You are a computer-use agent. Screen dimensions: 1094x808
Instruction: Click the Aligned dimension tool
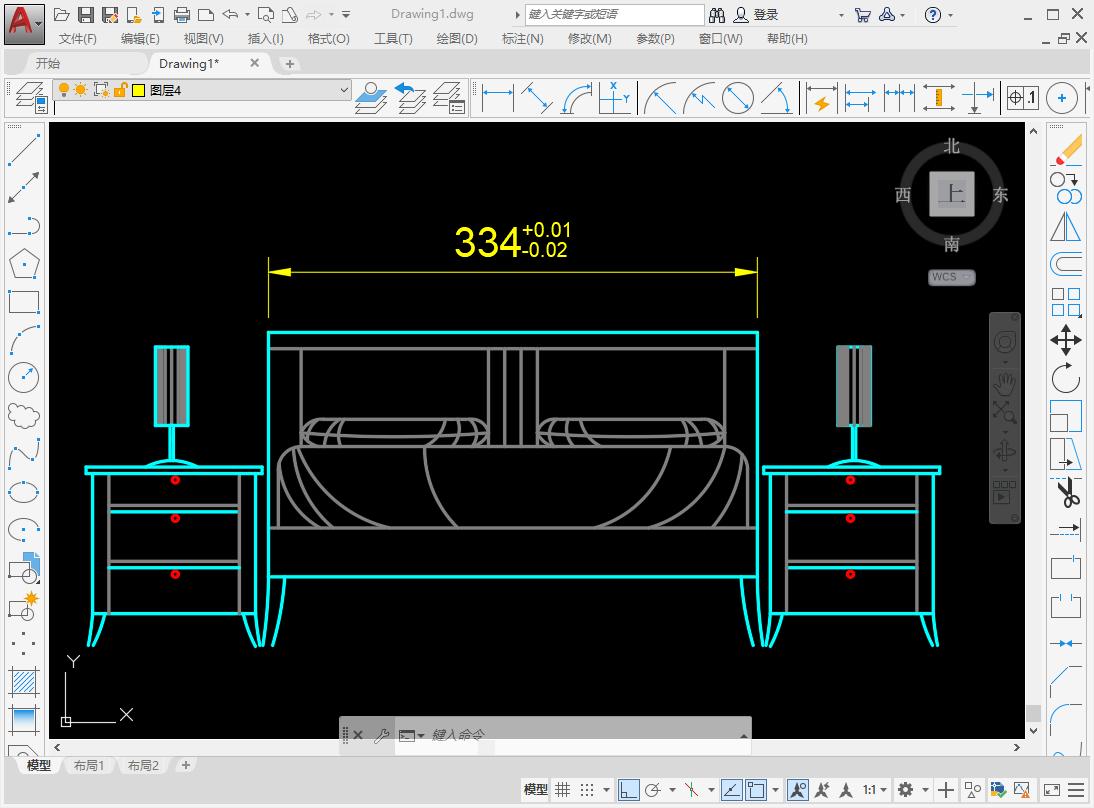coord(537,98)
